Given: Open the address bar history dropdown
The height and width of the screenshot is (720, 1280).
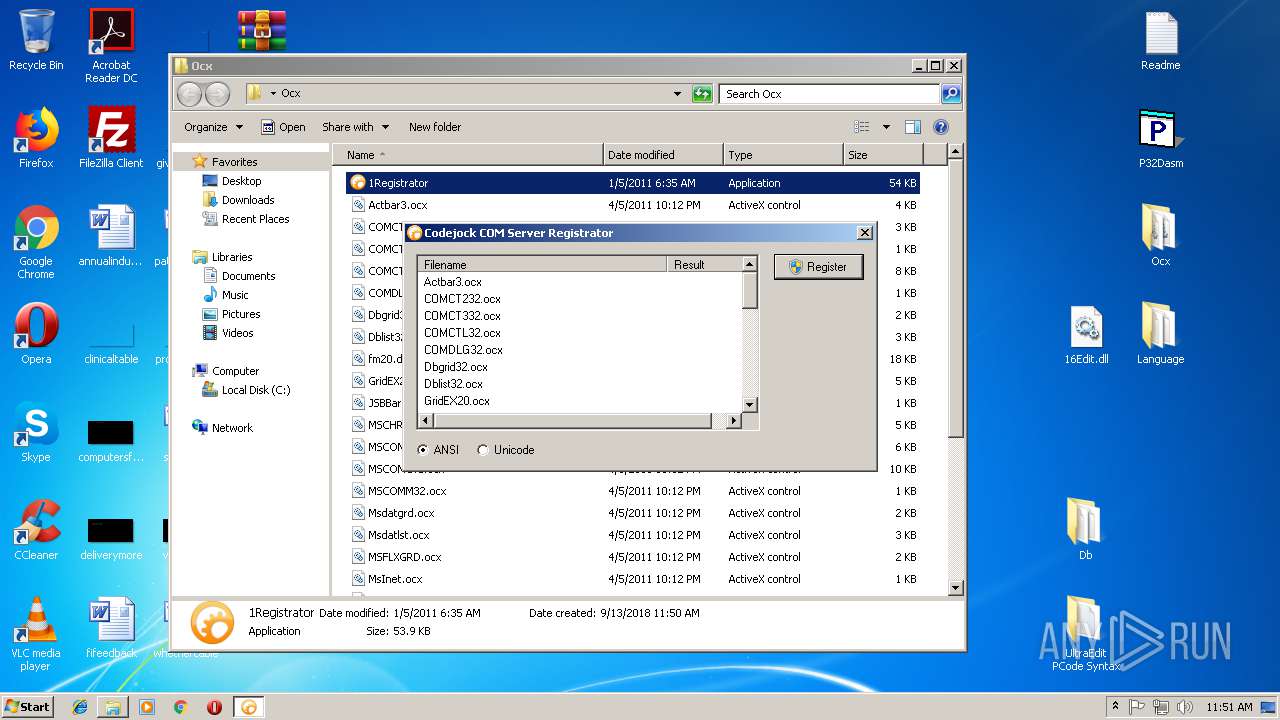Looking at the screenshot, I should [678, 94].
